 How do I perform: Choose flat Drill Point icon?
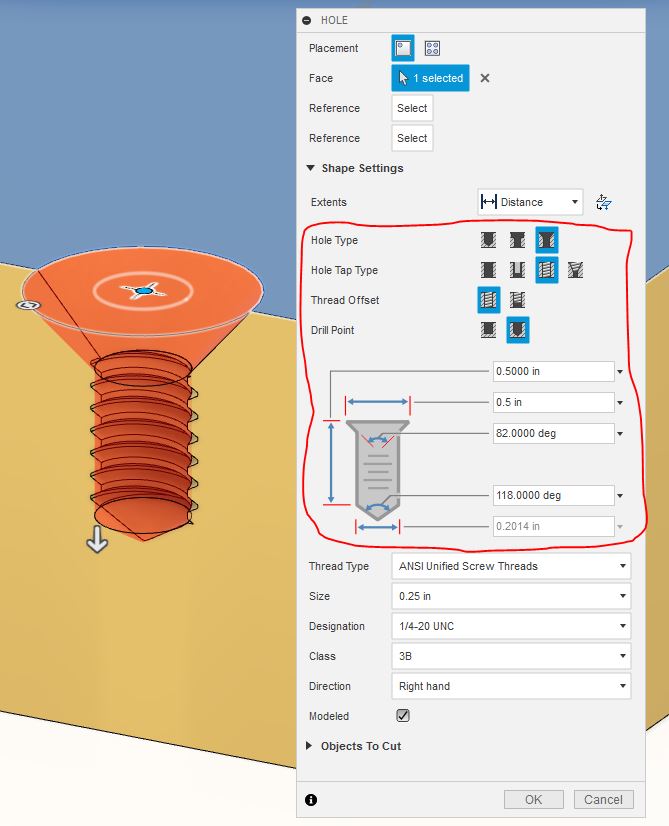[488, 330]
